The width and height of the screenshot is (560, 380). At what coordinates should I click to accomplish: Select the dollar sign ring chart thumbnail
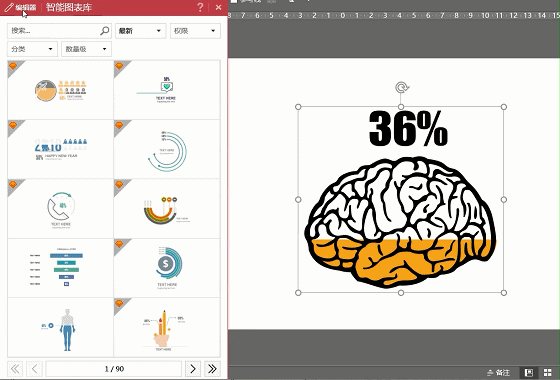point(167,268)
